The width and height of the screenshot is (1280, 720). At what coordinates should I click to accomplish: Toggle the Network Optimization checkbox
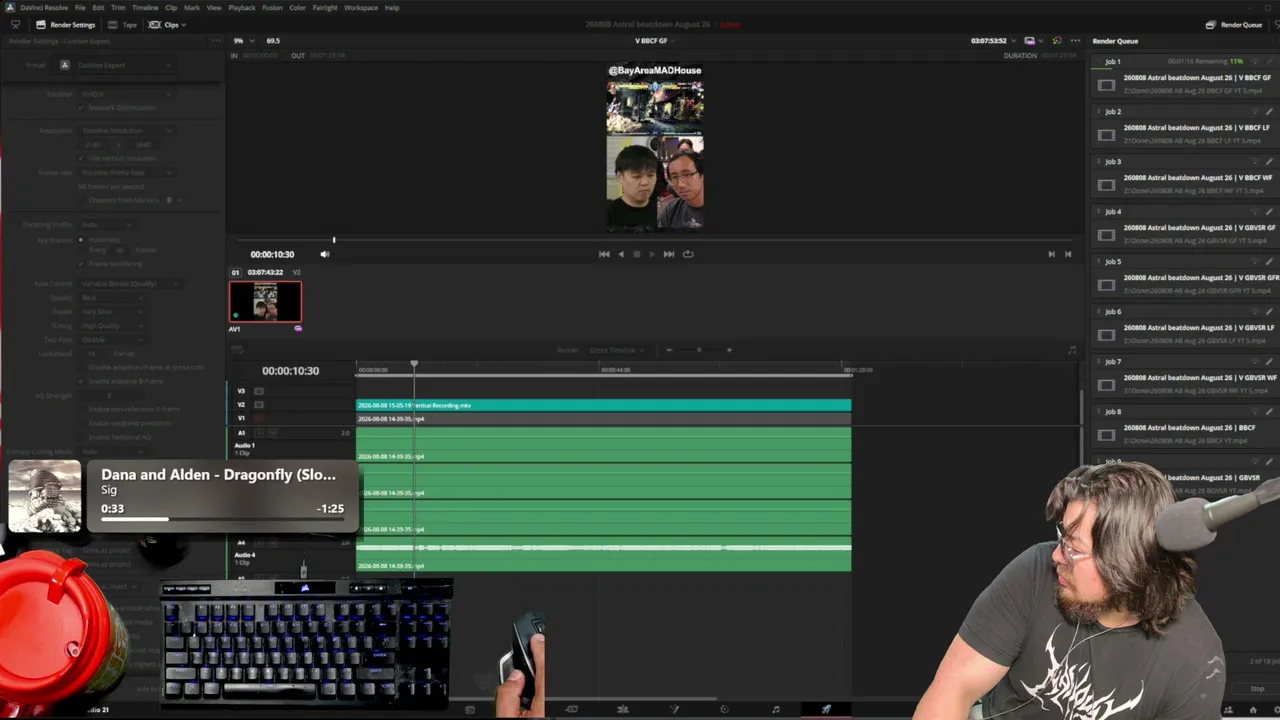(83, 107)
